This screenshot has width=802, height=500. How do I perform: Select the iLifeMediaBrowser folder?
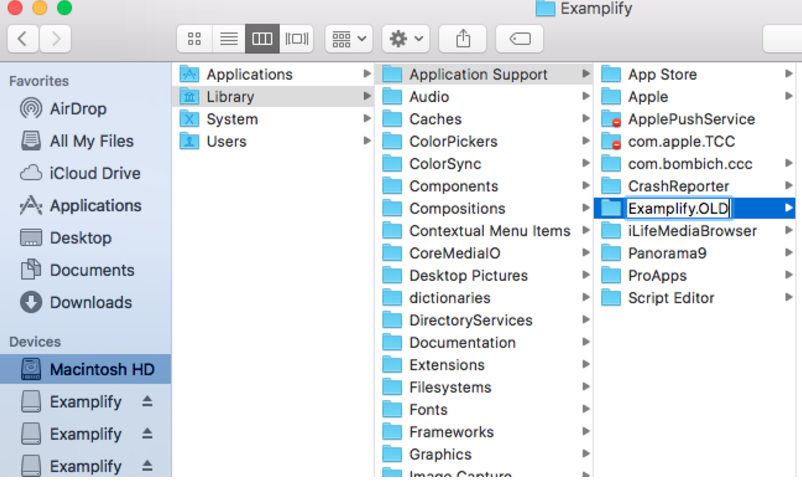pos(696,231)
